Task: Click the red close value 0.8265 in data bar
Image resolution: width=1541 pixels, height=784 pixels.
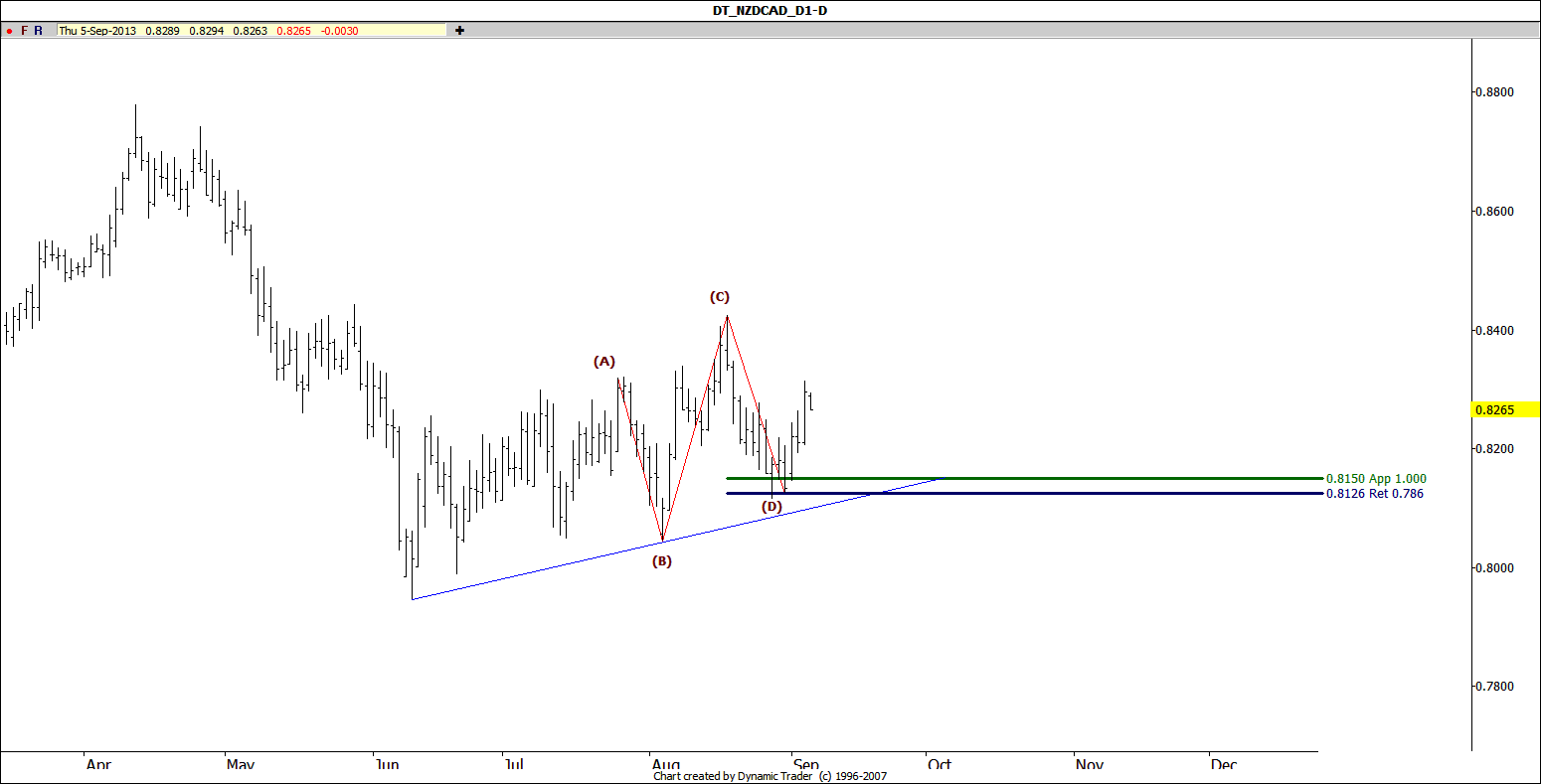Action: pos(293,31)
